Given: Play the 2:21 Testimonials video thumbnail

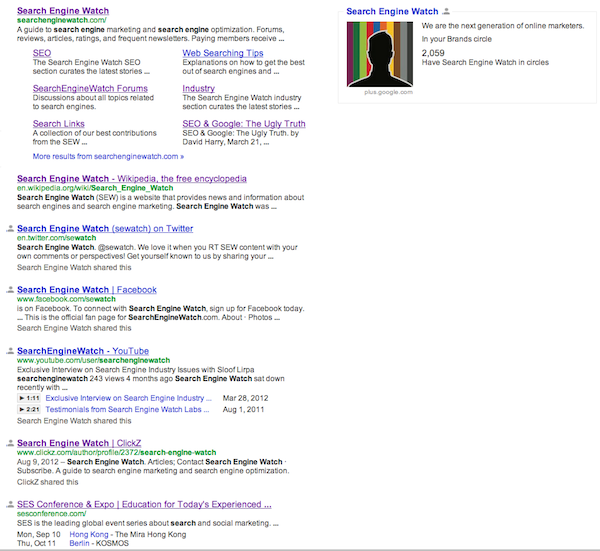Looking at the screenshot, I should [29, 409].
